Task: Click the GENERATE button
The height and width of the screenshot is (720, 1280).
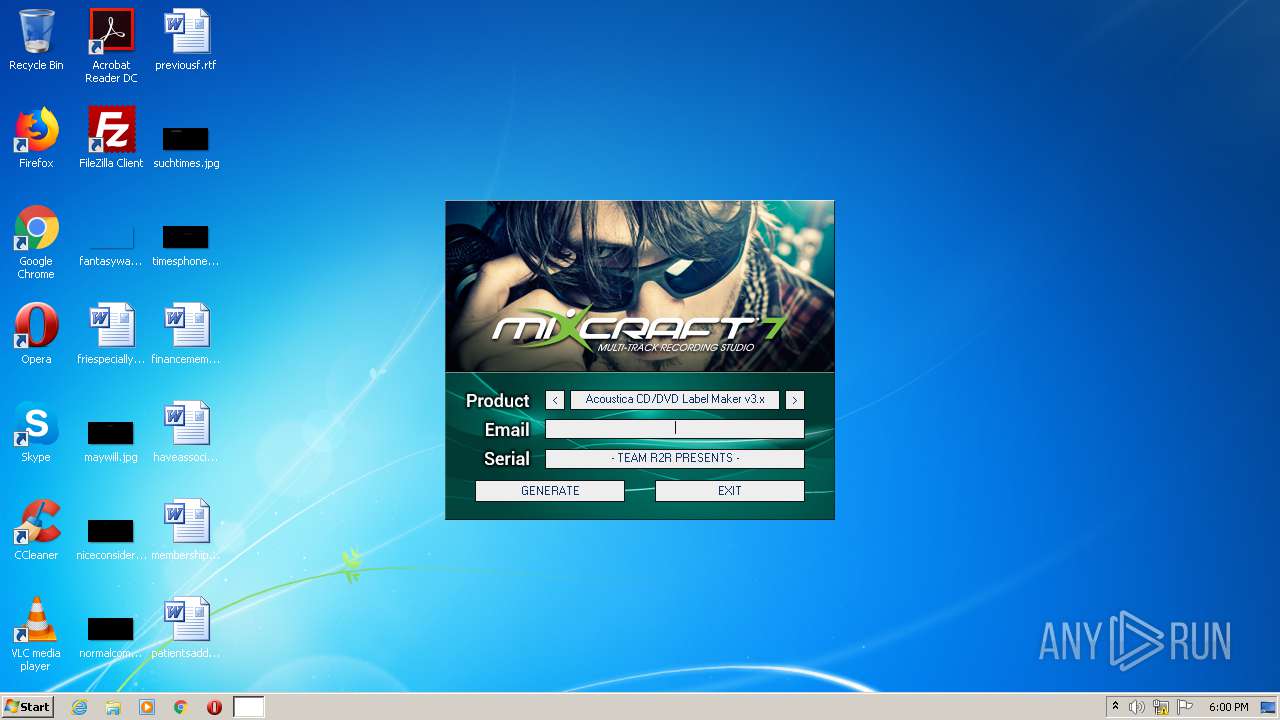Action: pyautogui.click(x=550, y=491)
